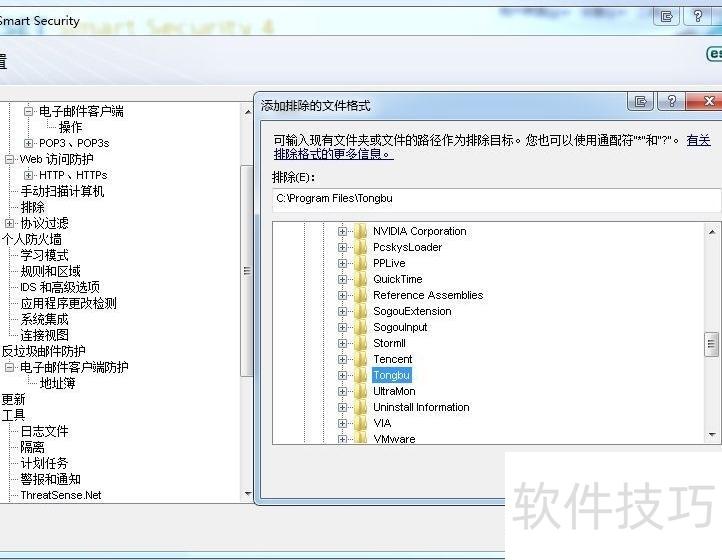The width and height of the screenshot is (722, 560).
Task: Click the UltraMon folder icon
Action: [x=361, y=392]
